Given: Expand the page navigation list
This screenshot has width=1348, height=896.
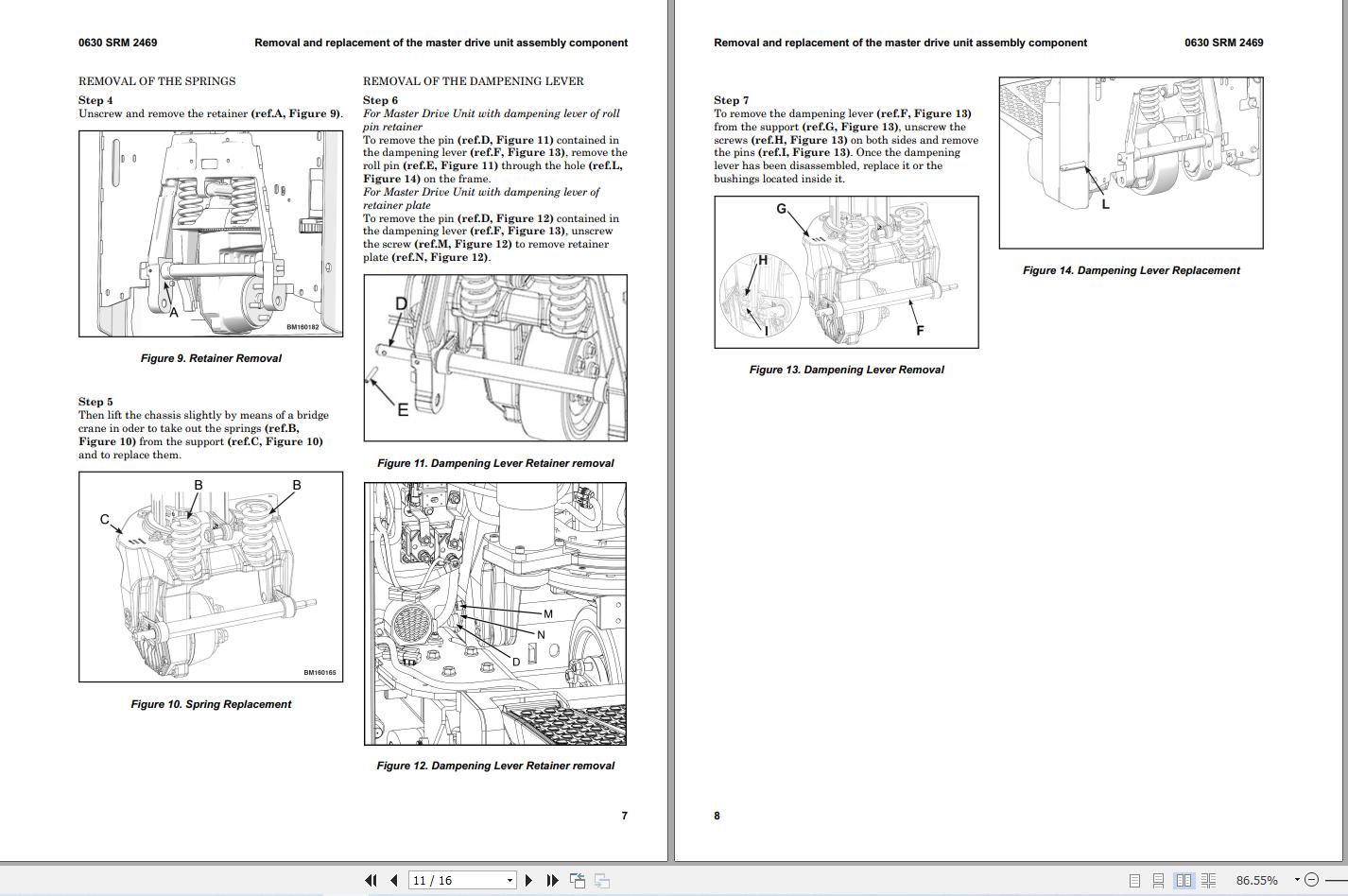Looking at the screenshot, I should click(510, 880).
